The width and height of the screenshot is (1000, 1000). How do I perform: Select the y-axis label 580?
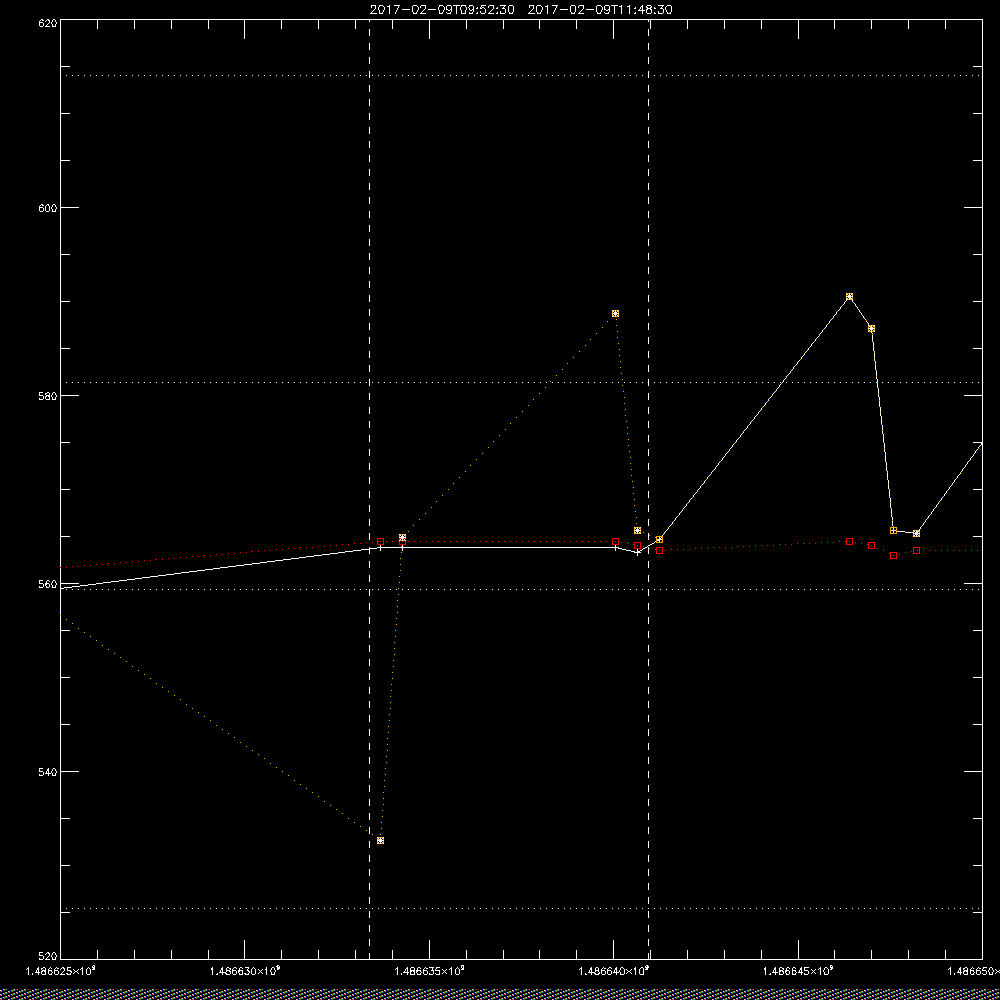pos(50,395)
